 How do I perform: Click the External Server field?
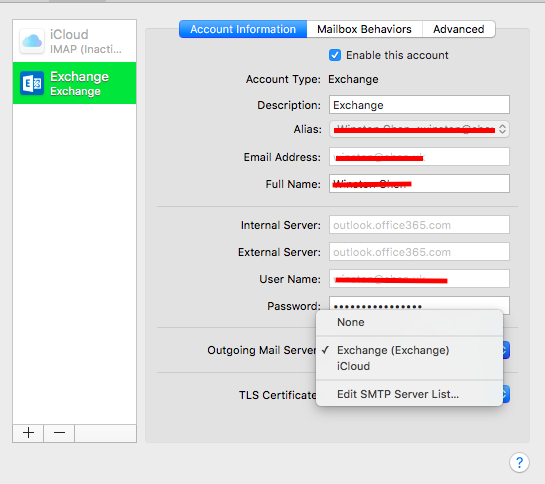419,252
